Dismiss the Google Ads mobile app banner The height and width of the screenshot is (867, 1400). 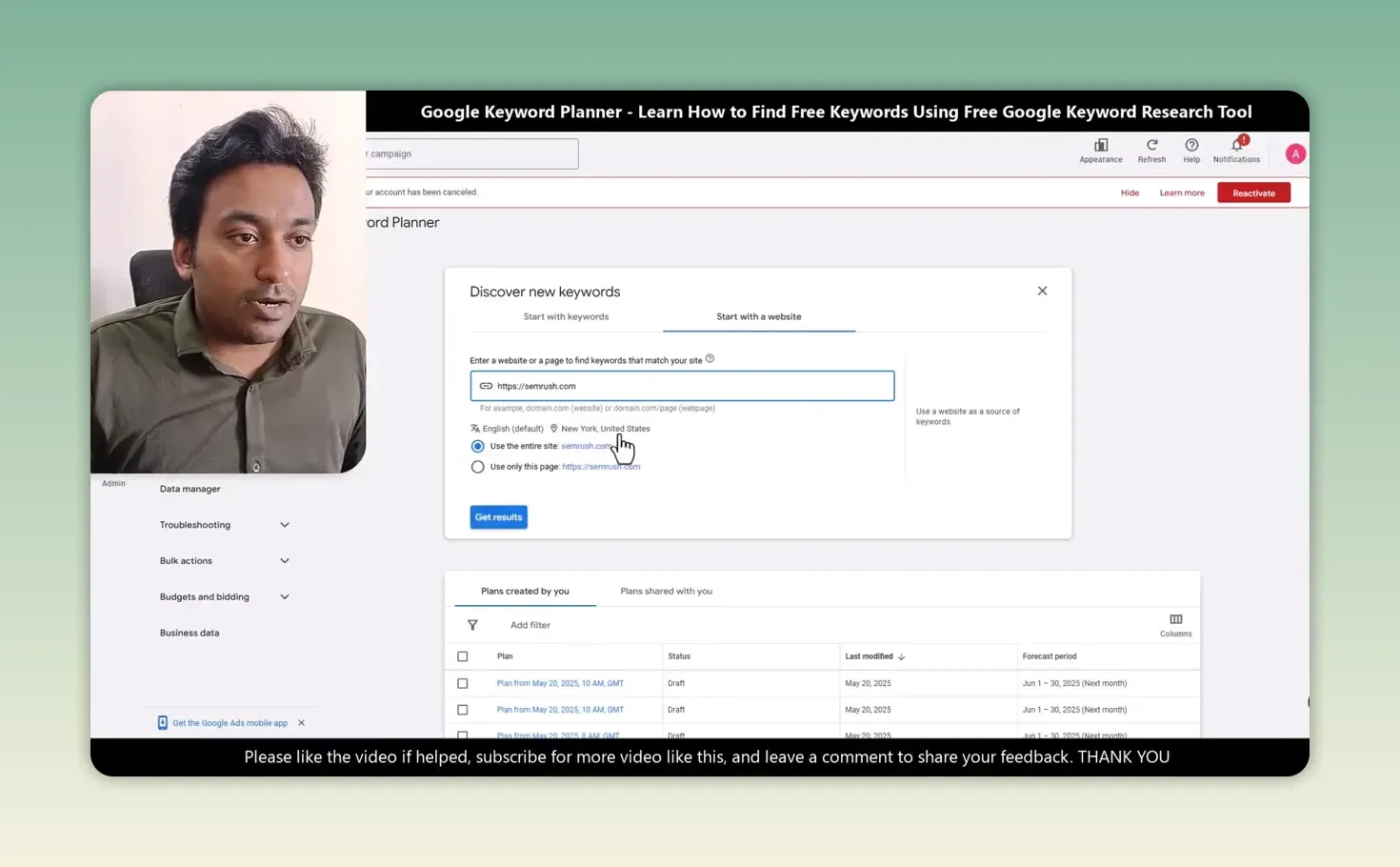pos(301,722)
